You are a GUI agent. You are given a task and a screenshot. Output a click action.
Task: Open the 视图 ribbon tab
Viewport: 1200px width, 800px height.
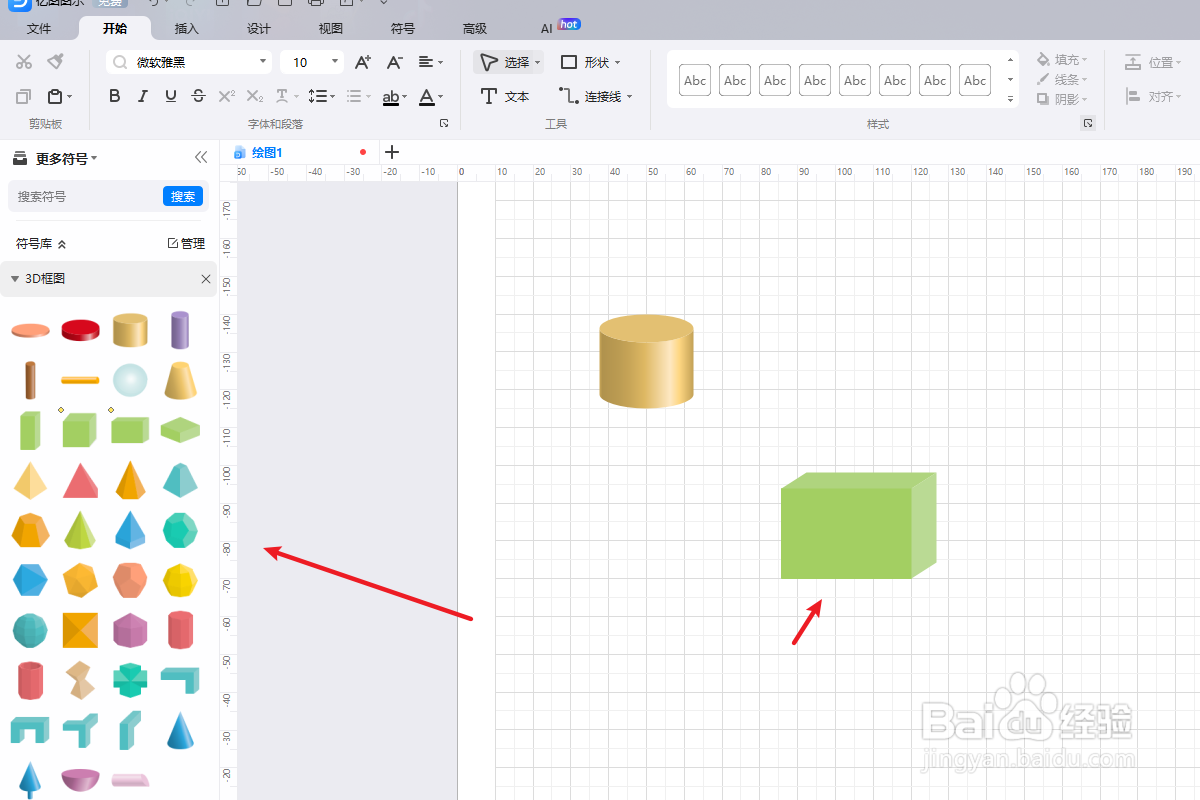pos(330,28)
